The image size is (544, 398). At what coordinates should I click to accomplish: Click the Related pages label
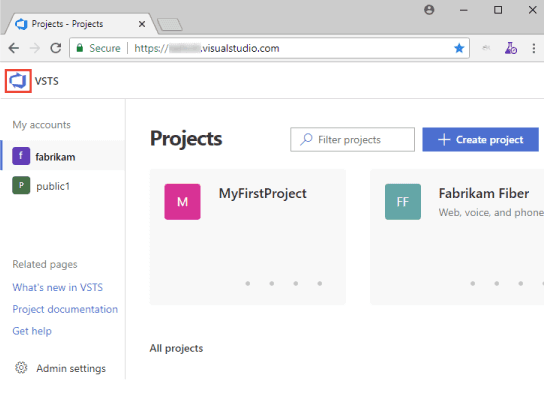(45, 264)
